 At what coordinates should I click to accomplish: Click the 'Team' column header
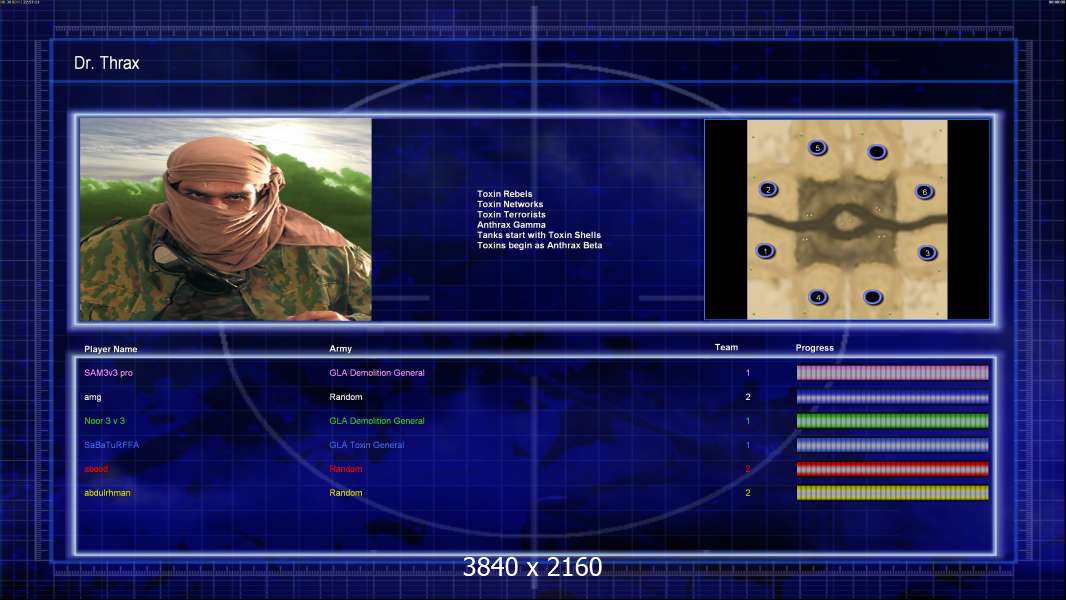click(726, 347)
